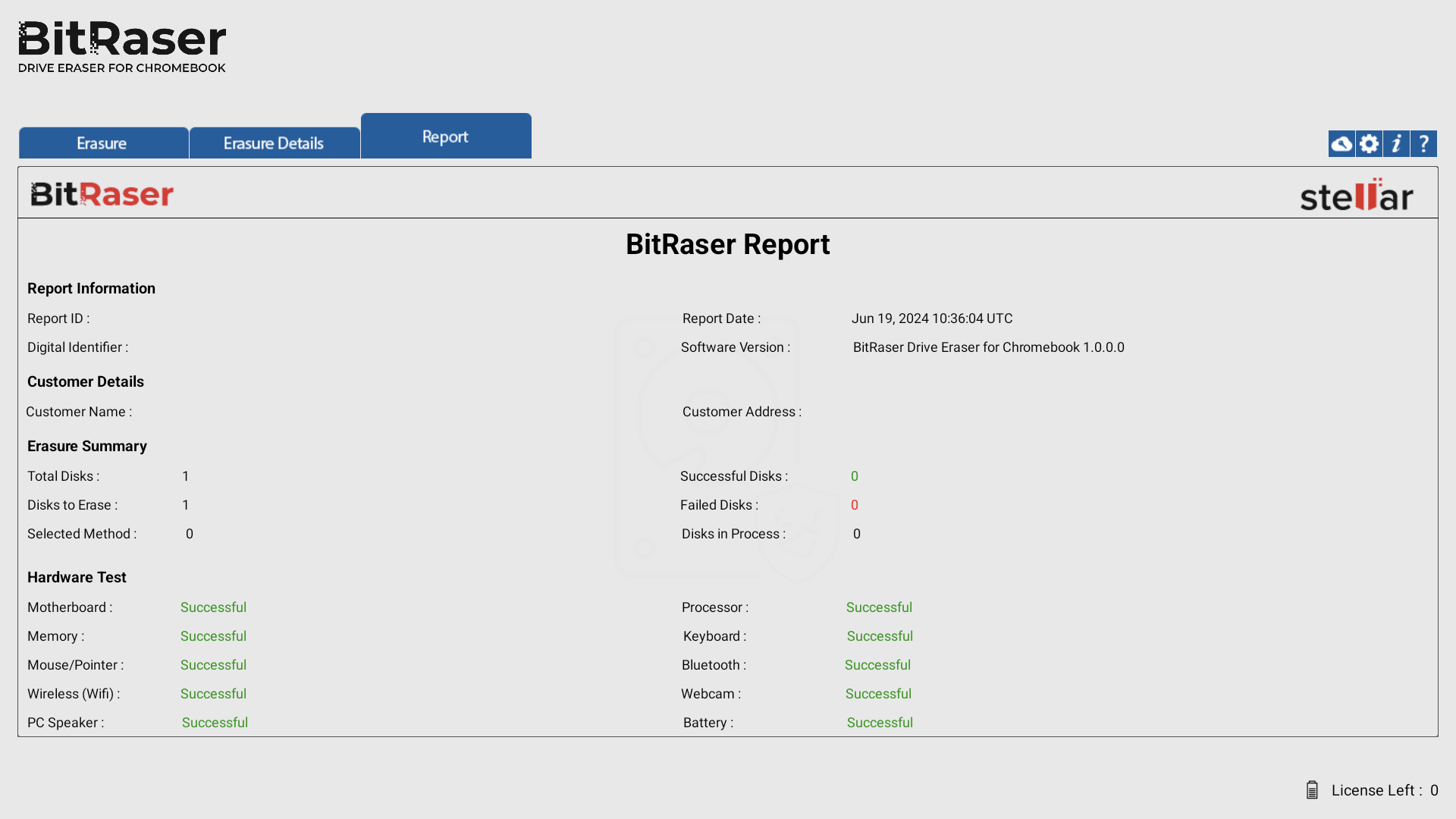Click the green Successful Disks value 0
1456x819 pixels.
tap(855, 476)
